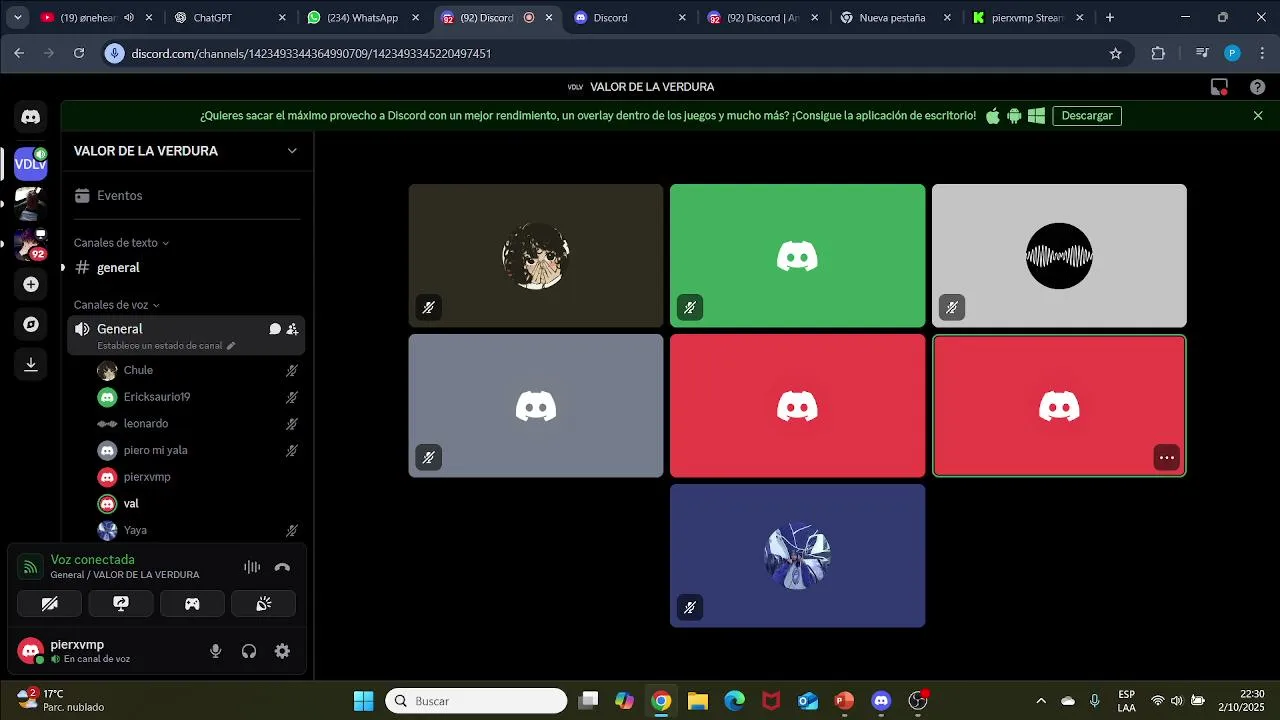Open the server with 92 notifications badge
Viewport: 1280px width, 720px height.
[x=31, y=243]
